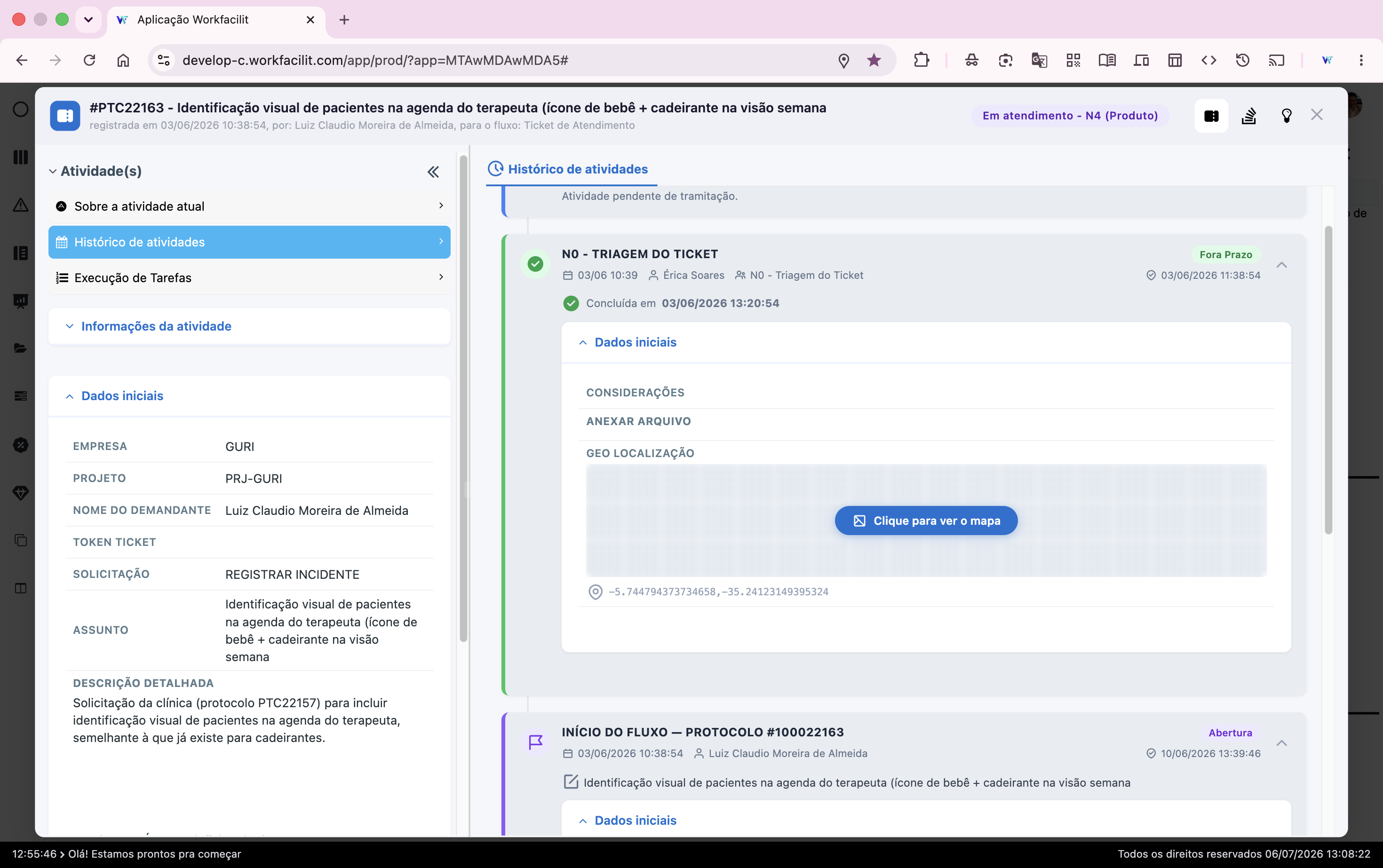Collapse the Atividade(s) section

pyautogui.click(x=52, y=171)
